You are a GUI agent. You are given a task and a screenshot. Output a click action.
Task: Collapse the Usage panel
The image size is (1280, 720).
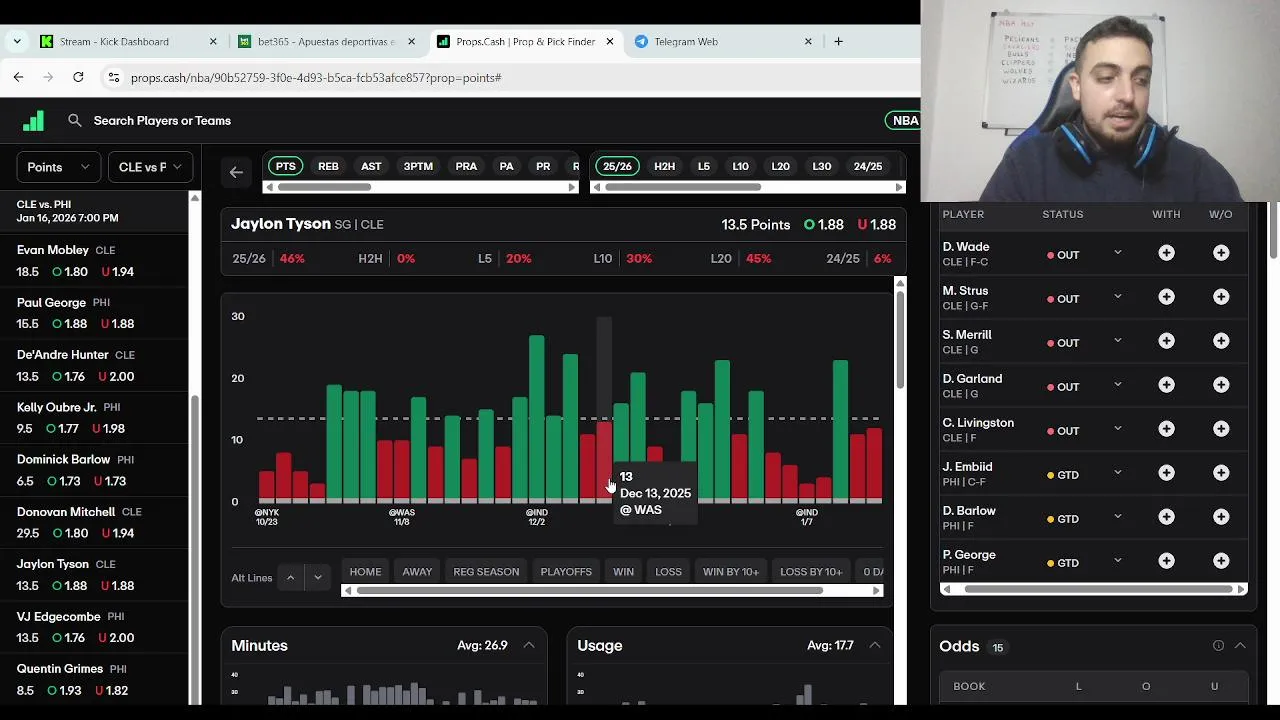click(x=875, y=645)
